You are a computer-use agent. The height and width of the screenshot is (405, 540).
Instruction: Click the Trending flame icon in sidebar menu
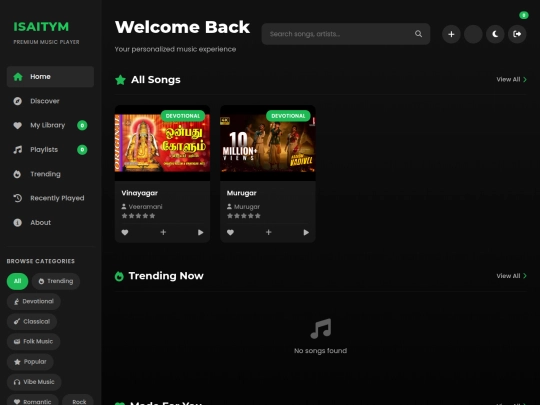tap(17, 174)
